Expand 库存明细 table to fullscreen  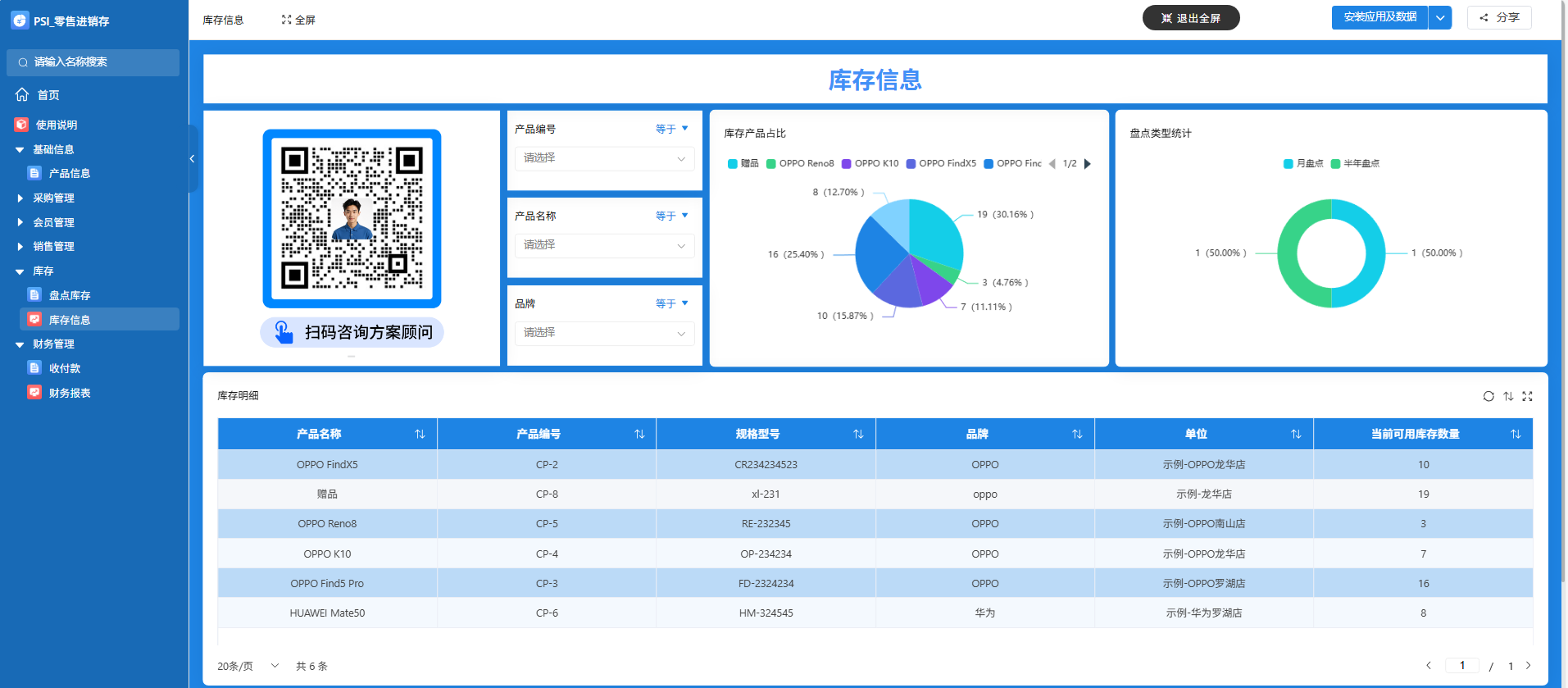1527,396
